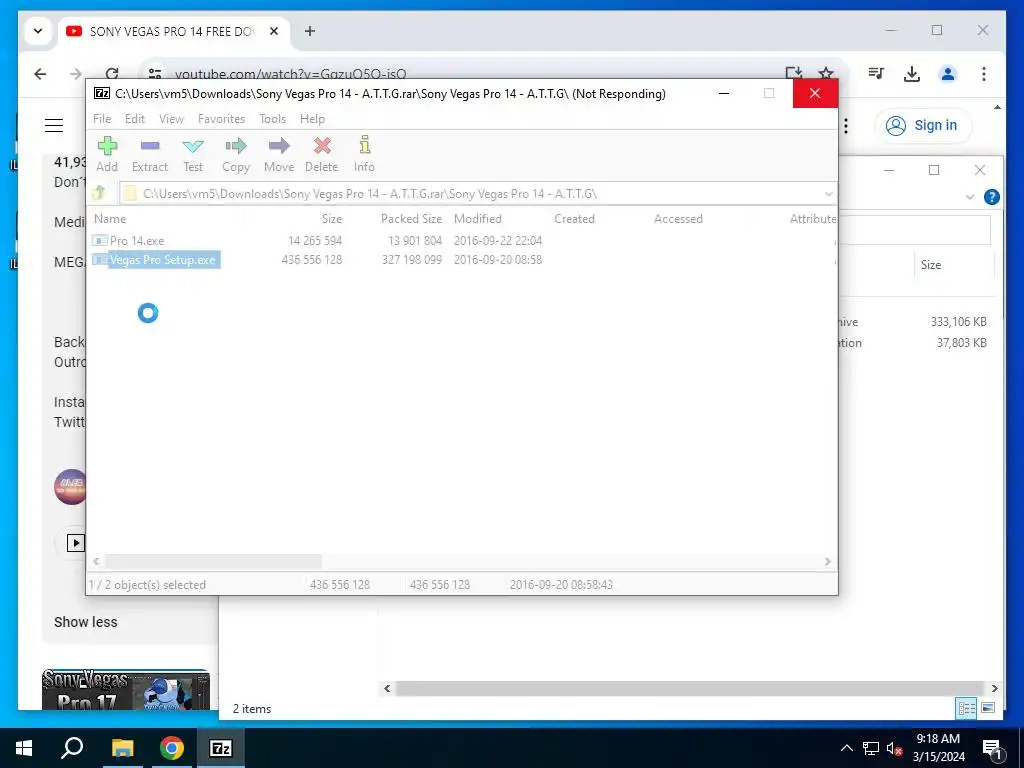Switch Explorer to details view icon
Image resolution: width=1024 pixels, height=768 pixels.
(x=967, y=708)
